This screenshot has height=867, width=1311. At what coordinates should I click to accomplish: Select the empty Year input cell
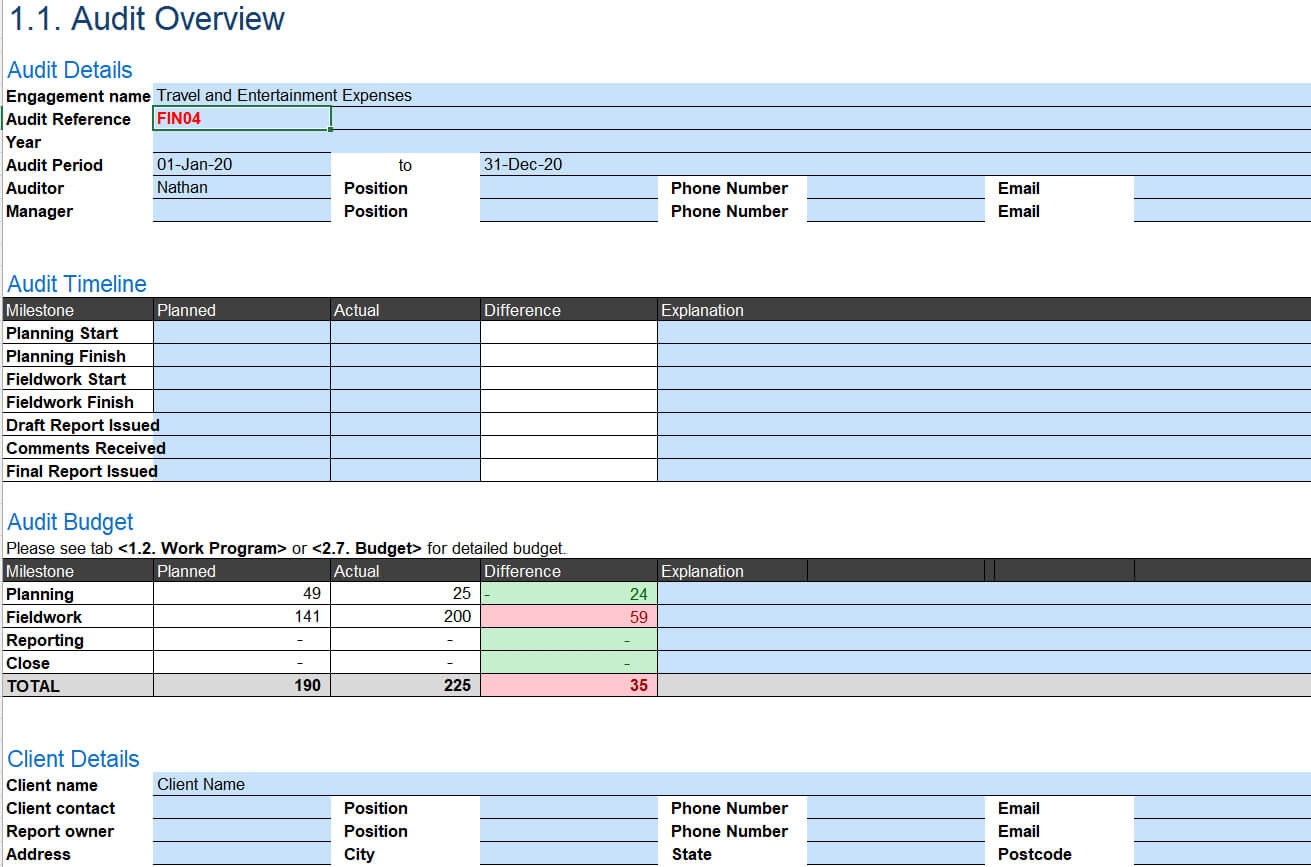[732, 142]
